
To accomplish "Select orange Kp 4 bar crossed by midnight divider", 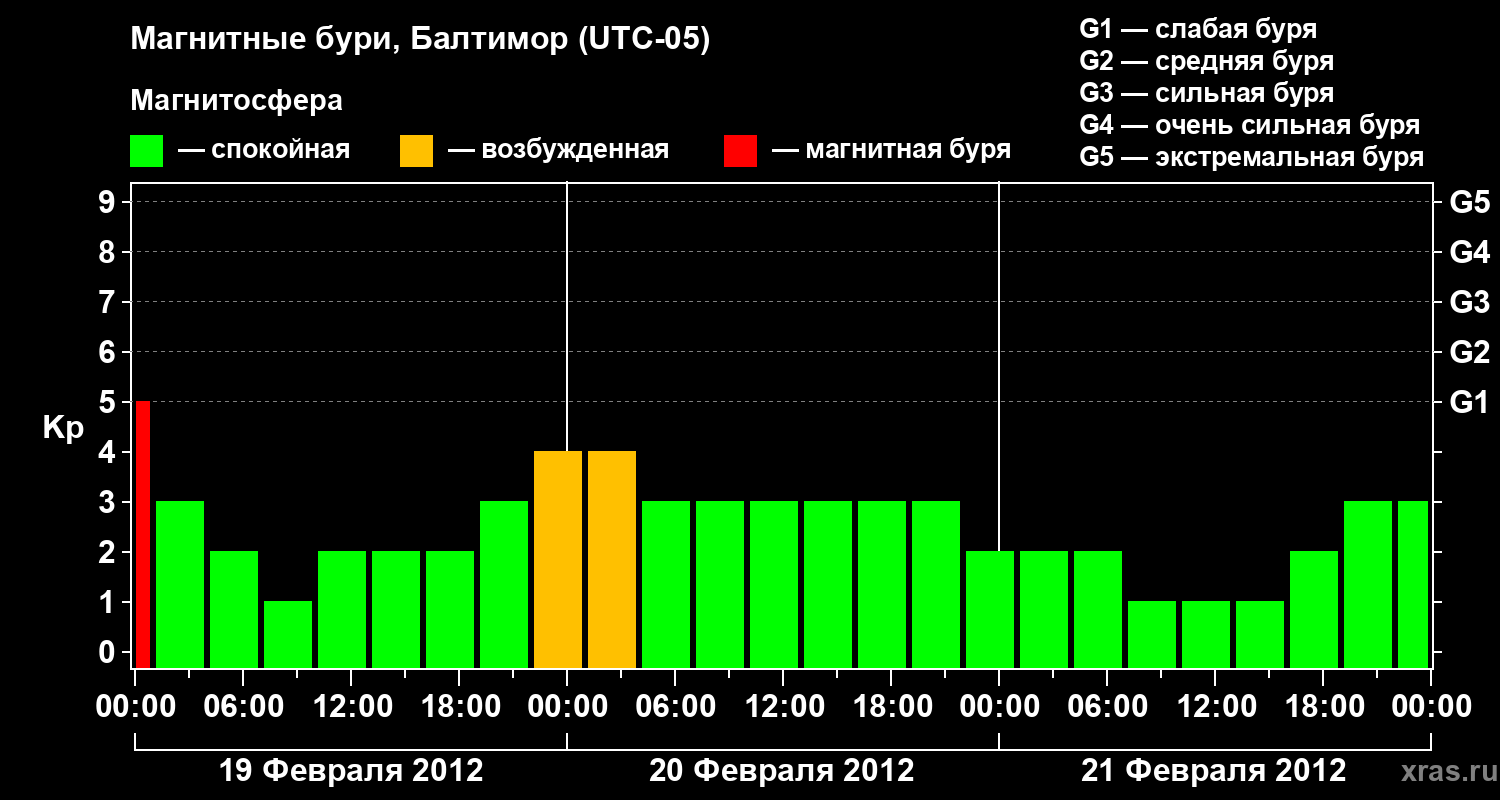I will [558, 559].
